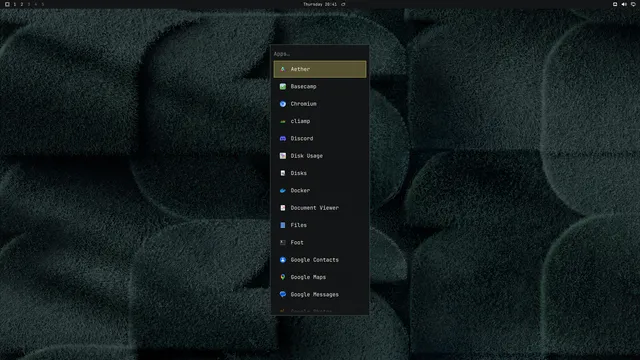Open the Disks entry
Viewport: 640px width, 360px height.
pos(320,173)
